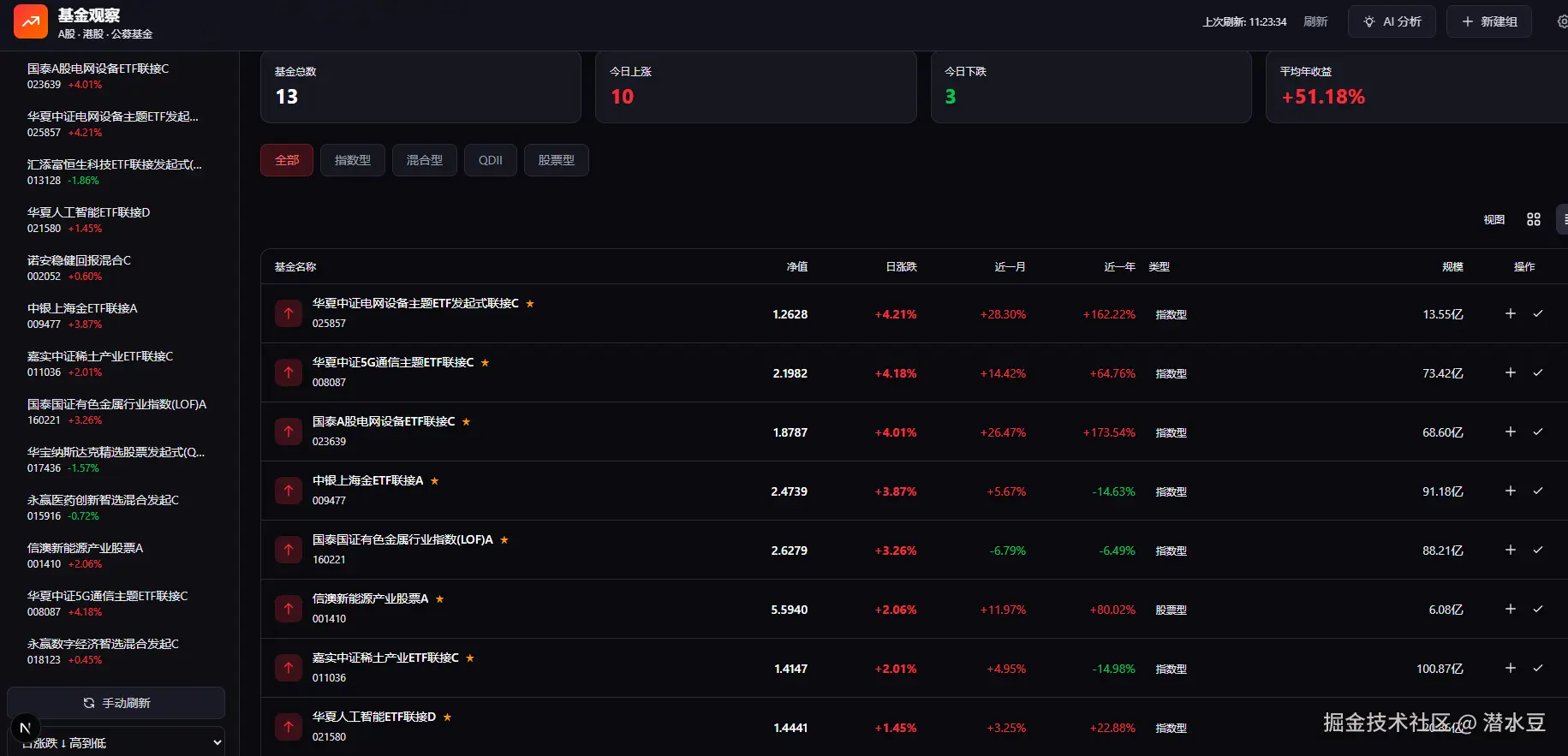Open the 日涨跌 高到低 sort dropdown
The width and height of the screenshot is (1568, 756).
pos(120,742)
